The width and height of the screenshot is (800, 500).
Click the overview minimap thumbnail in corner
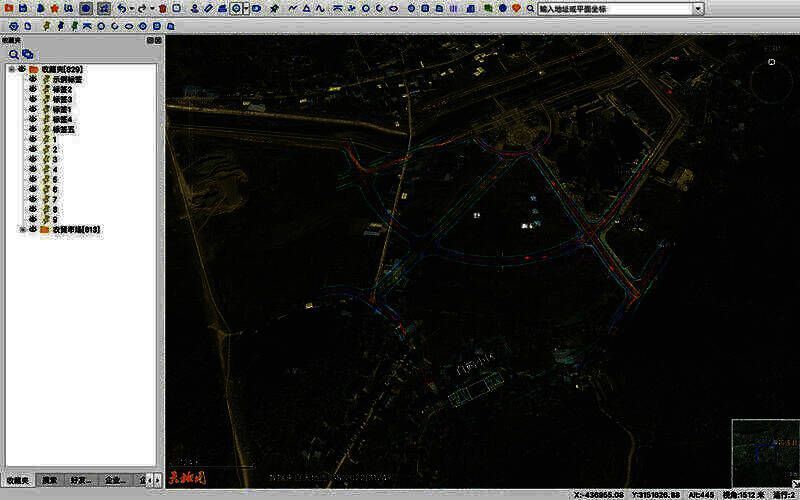(764, 448)
